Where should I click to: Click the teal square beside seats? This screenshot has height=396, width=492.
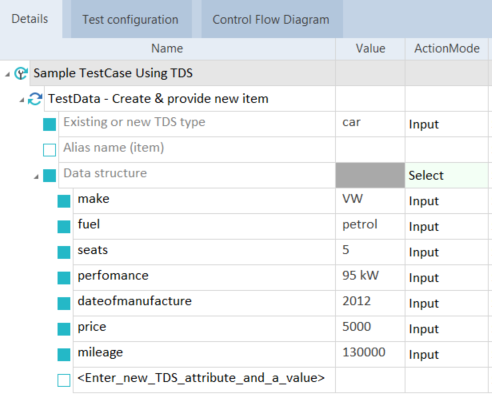(64, 252)
